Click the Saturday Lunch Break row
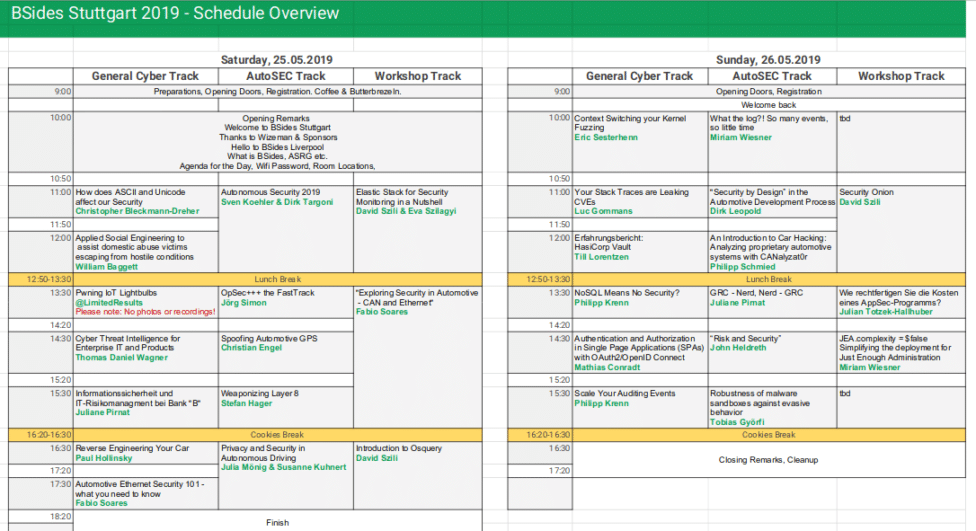 278,279
